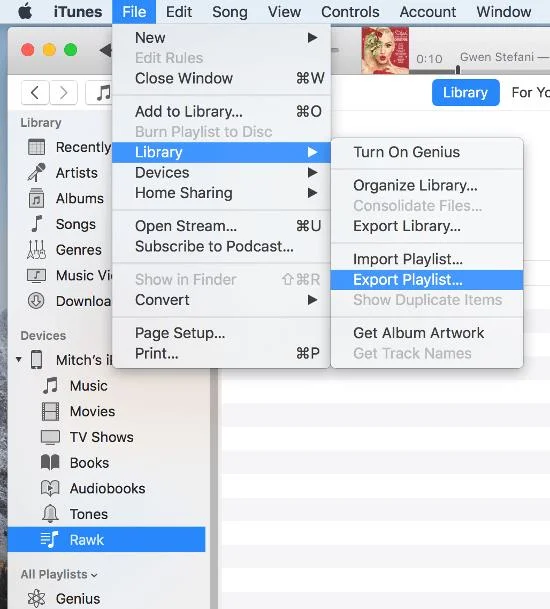Click the Rawk playlist icon
The width and height of the screenshot is (550, 609).
49,539
